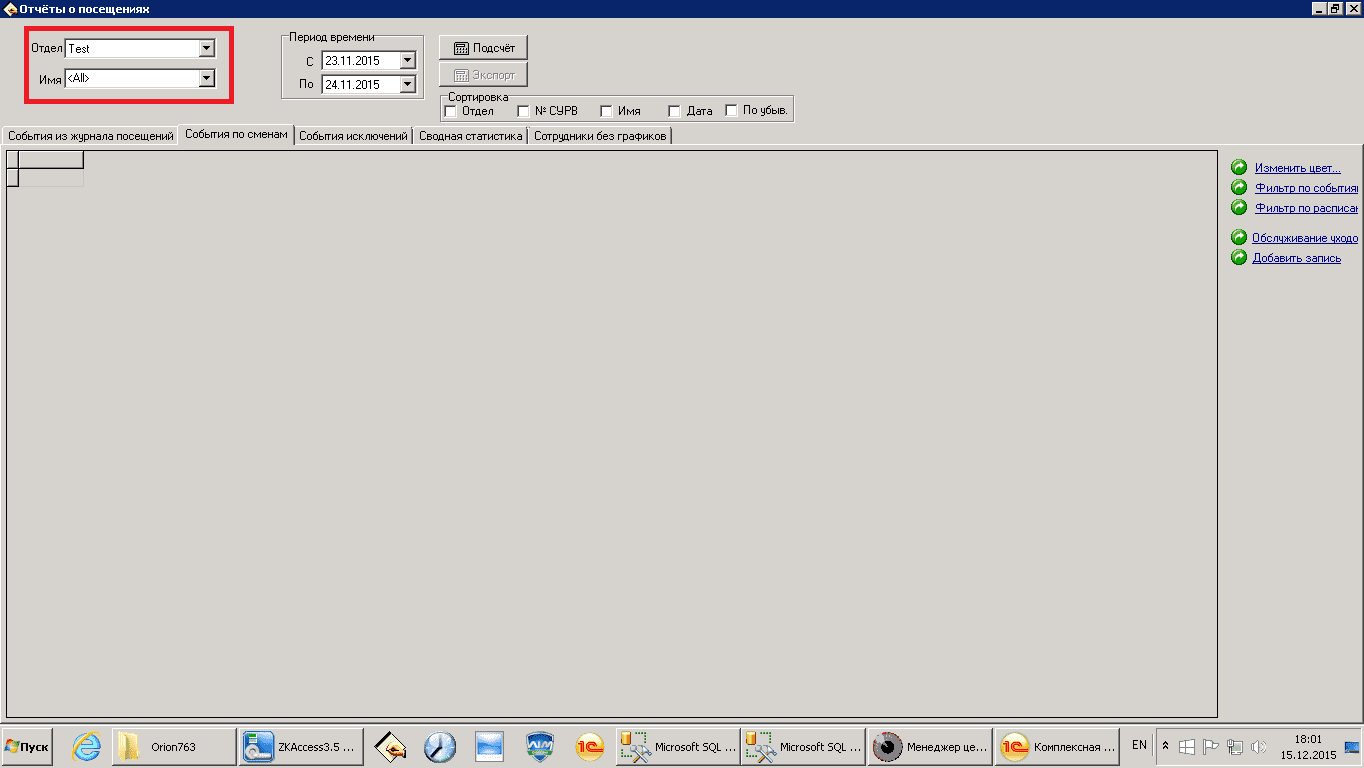Click the green arrow icon beside Добавить запись
The width and height of the screenshot is (1364, 768).
tap(1239, 258)
